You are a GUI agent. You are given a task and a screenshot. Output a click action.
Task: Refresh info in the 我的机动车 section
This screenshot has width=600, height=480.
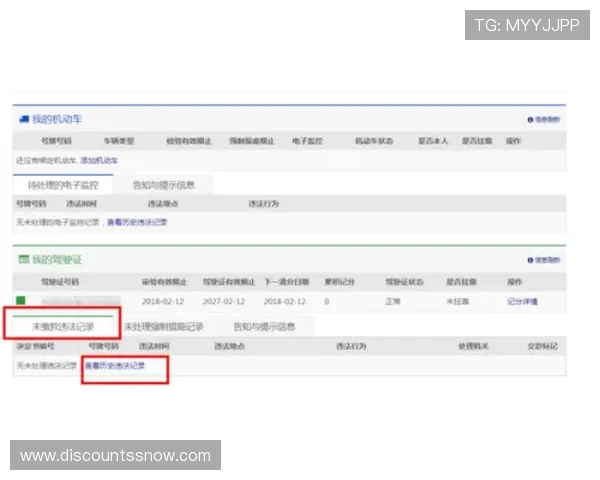point(544,119)
